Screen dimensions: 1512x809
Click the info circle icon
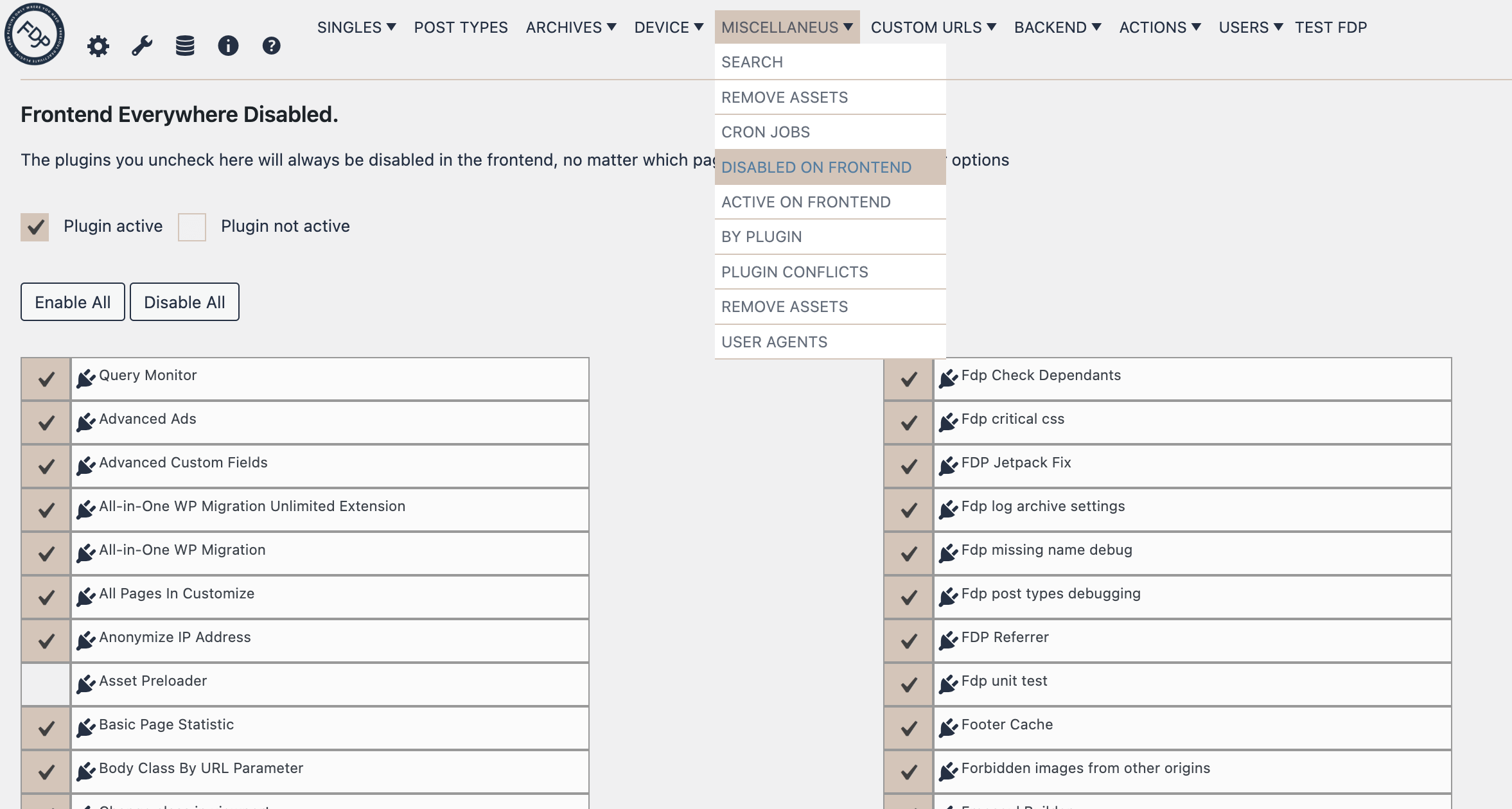228,46
